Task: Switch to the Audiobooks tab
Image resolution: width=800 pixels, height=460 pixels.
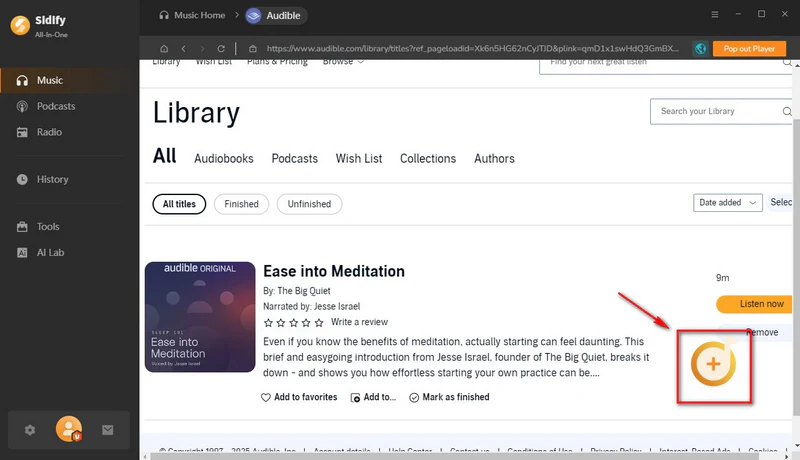Action: (223, 159)
